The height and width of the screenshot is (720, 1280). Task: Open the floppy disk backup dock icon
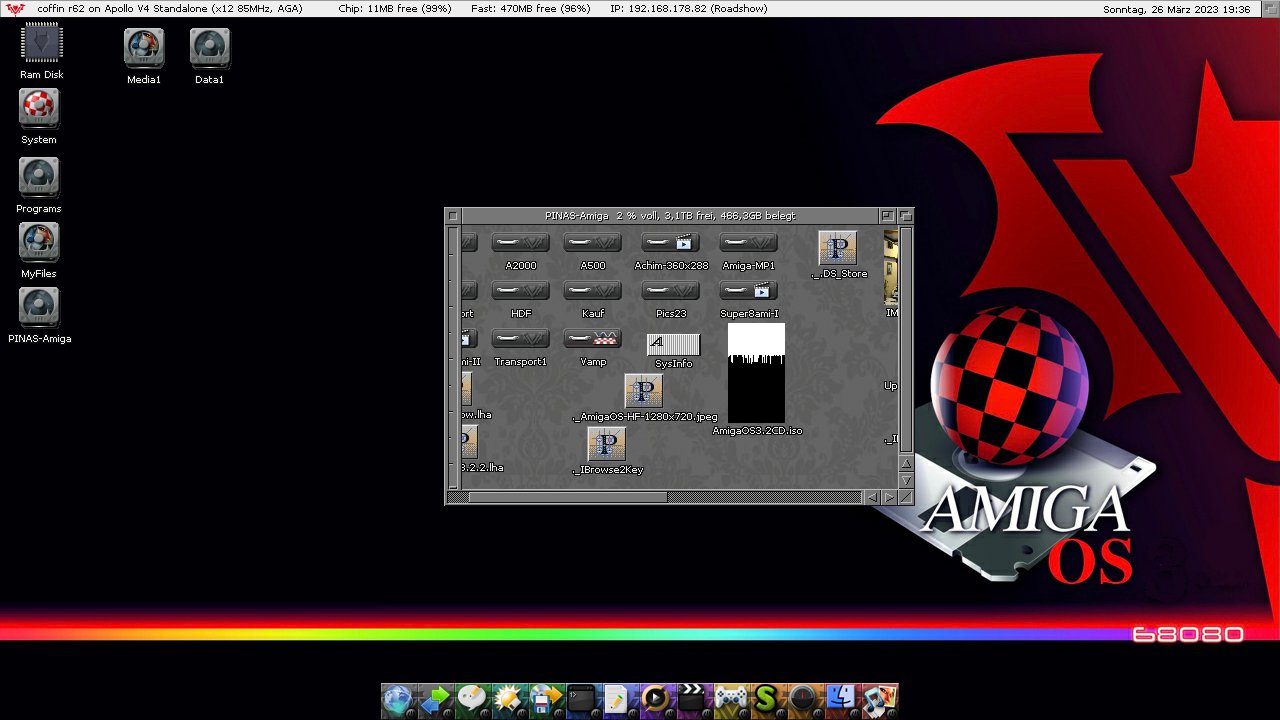pos(546,700)
